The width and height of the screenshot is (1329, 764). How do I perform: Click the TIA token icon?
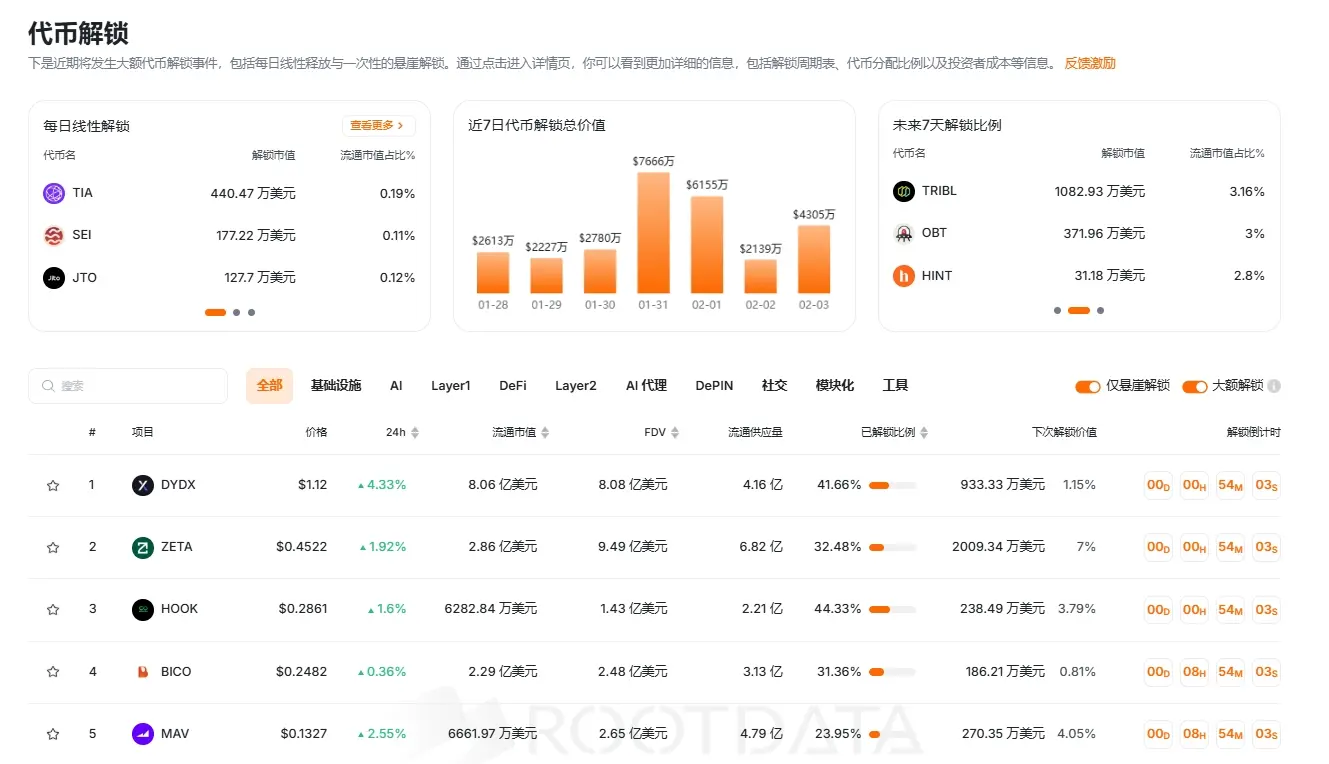(x=54, y=193)
